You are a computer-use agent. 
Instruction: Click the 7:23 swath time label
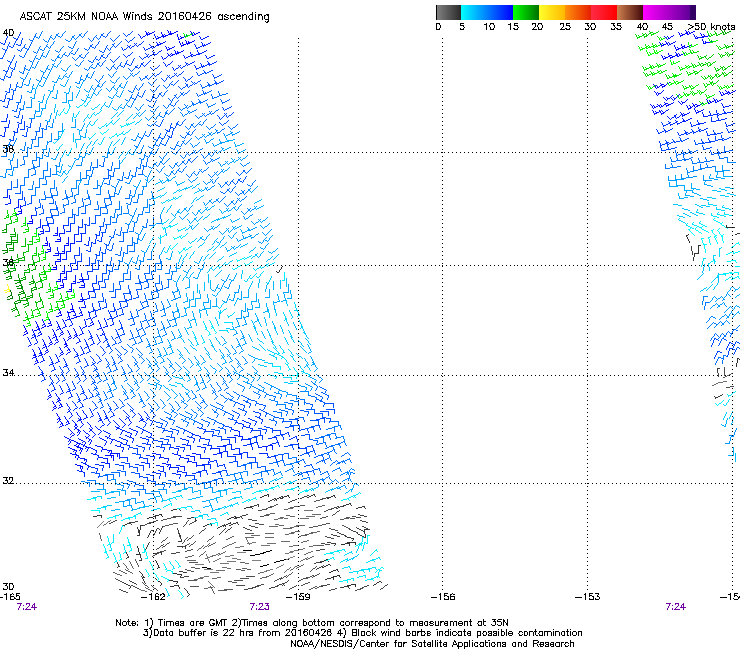[x=260, y=607]
